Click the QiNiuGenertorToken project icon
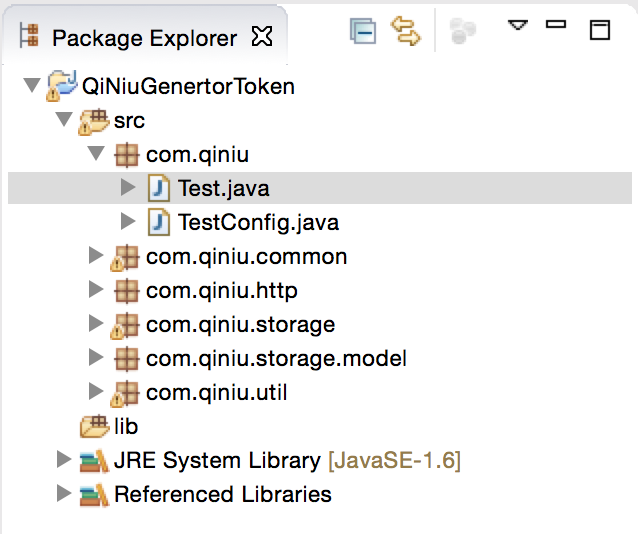The image size is (638, 534). (61, 86)
